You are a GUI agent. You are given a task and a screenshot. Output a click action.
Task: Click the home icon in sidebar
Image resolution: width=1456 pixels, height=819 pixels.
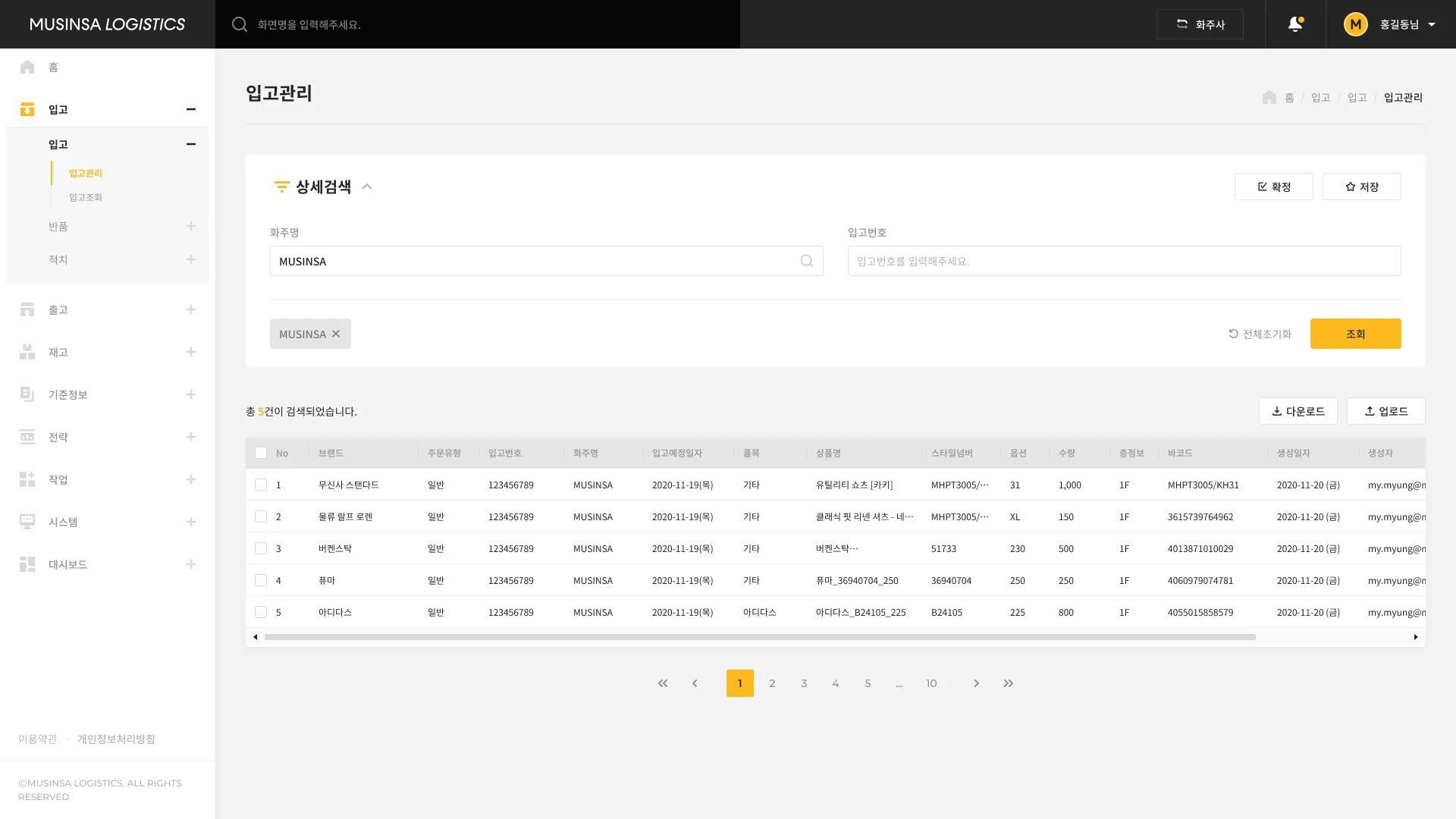pos(27,67)
